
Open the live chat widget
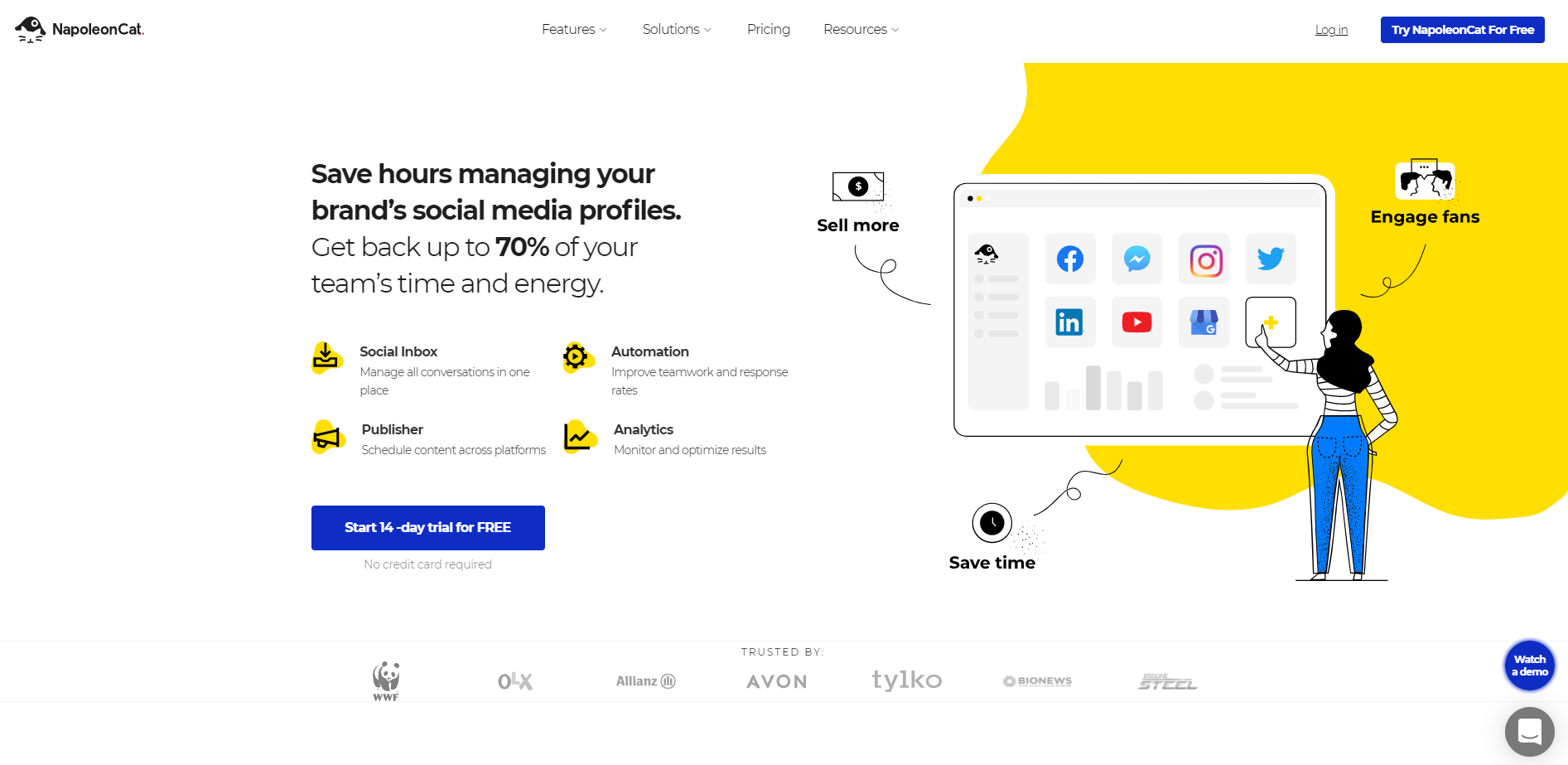pos(1530,732)
